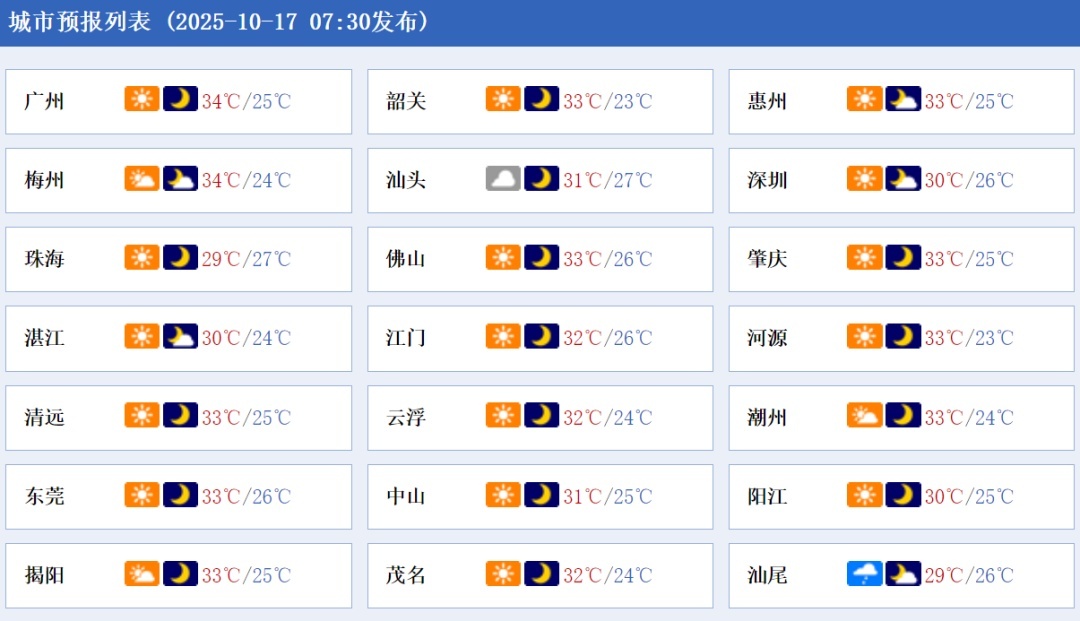Click the partly cloudy day icon for 潮州

point(864,416)
